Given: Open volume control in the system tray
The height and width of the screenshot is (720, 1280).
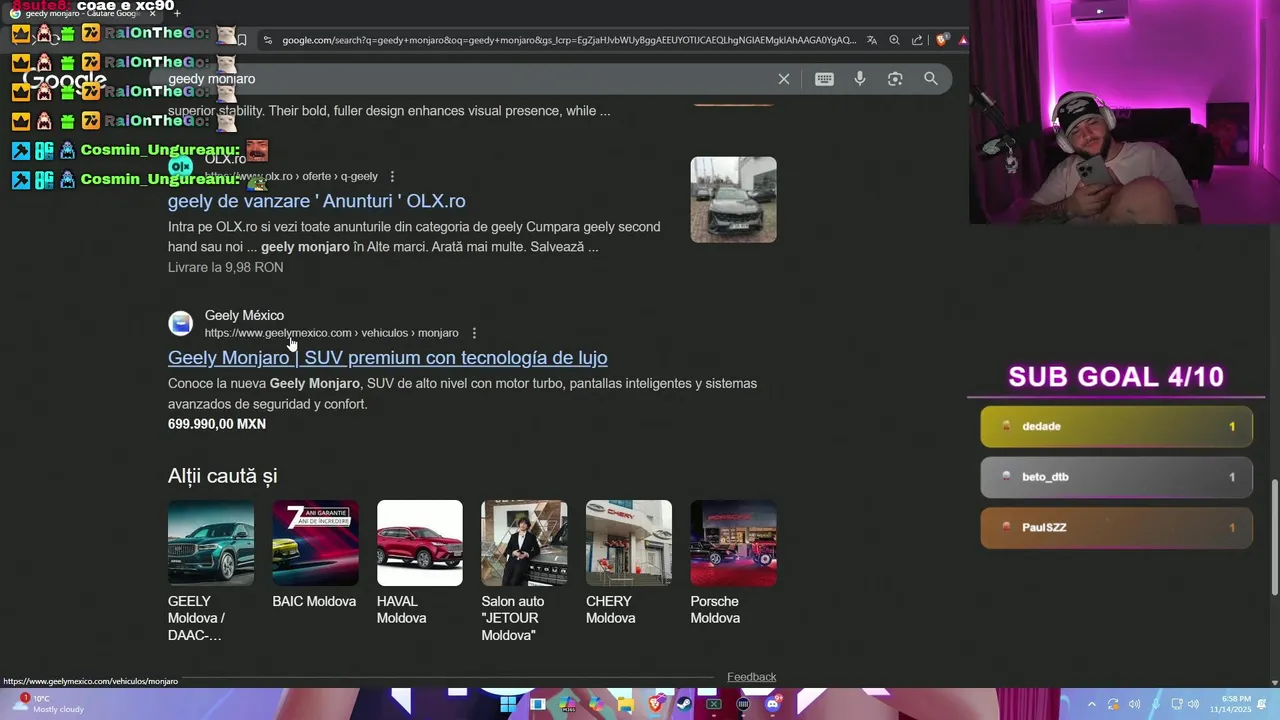Looking at the screenshot, I should click(1193, 704).
